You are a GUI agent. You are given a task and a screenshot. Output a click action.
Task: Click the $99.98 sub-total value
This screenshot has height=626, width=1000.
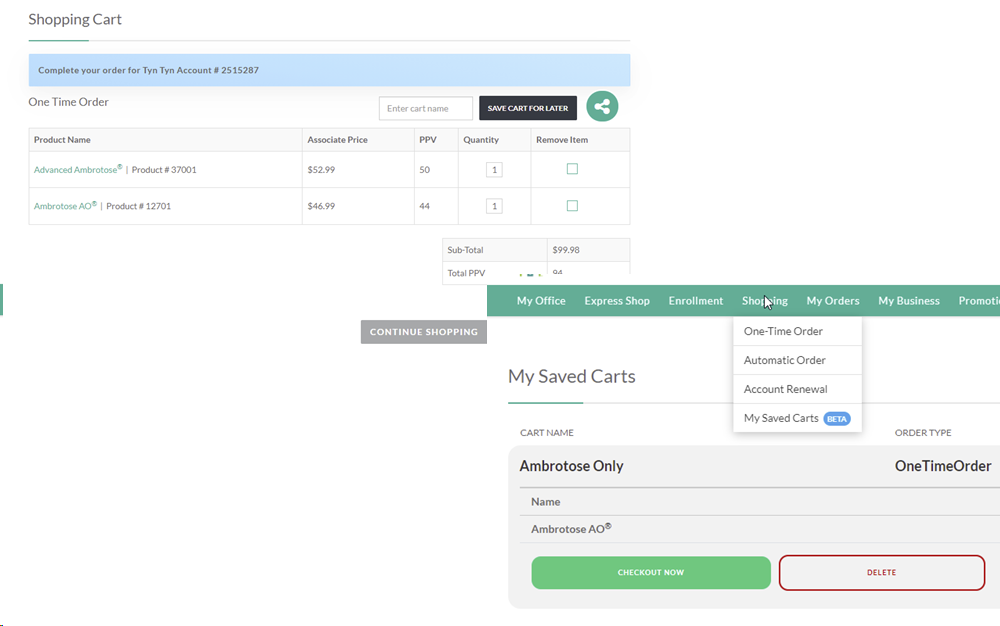[566, 250]
